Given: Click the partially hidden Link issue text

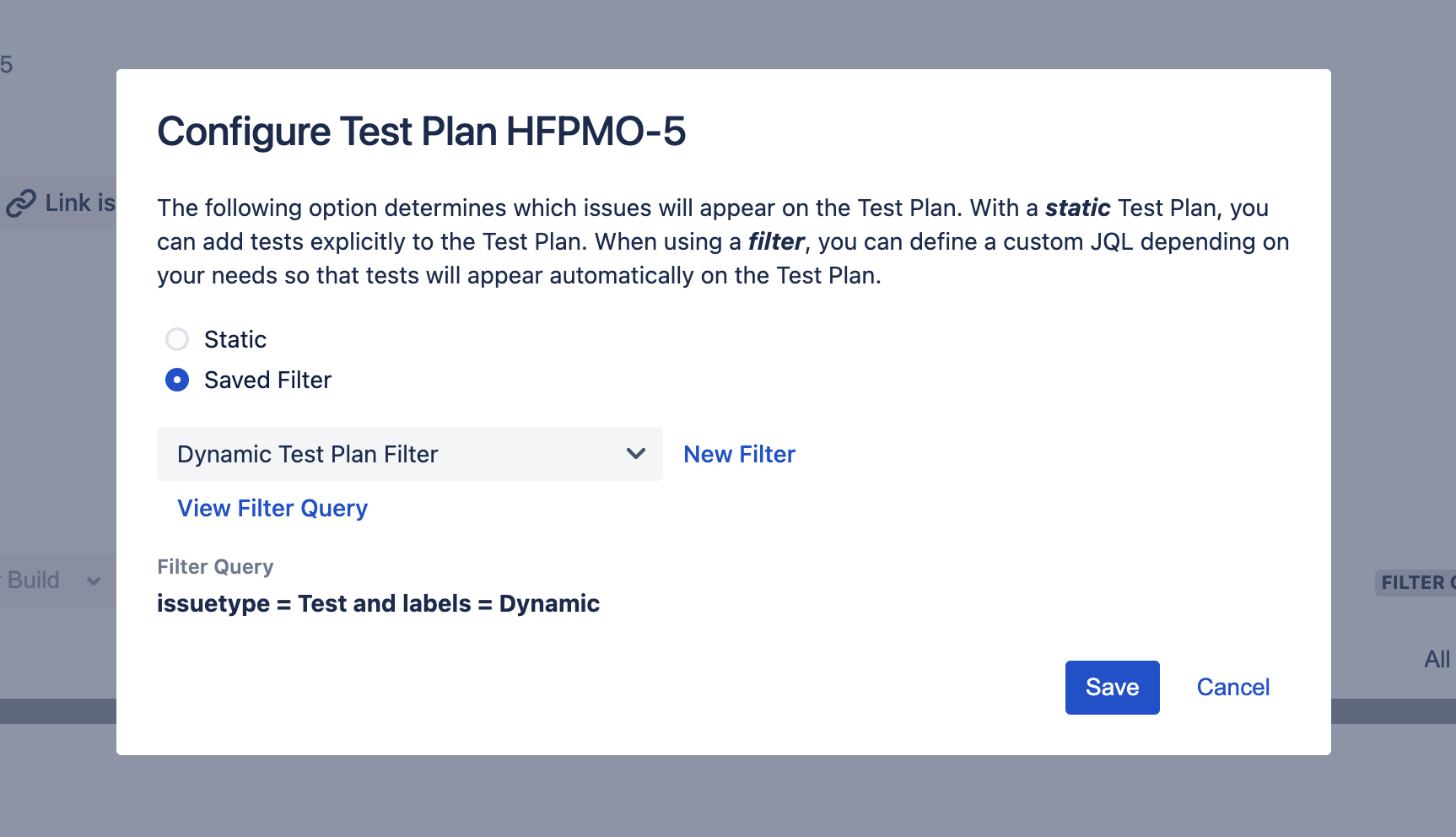Looking at the screenshot, I should coord(80,202).
